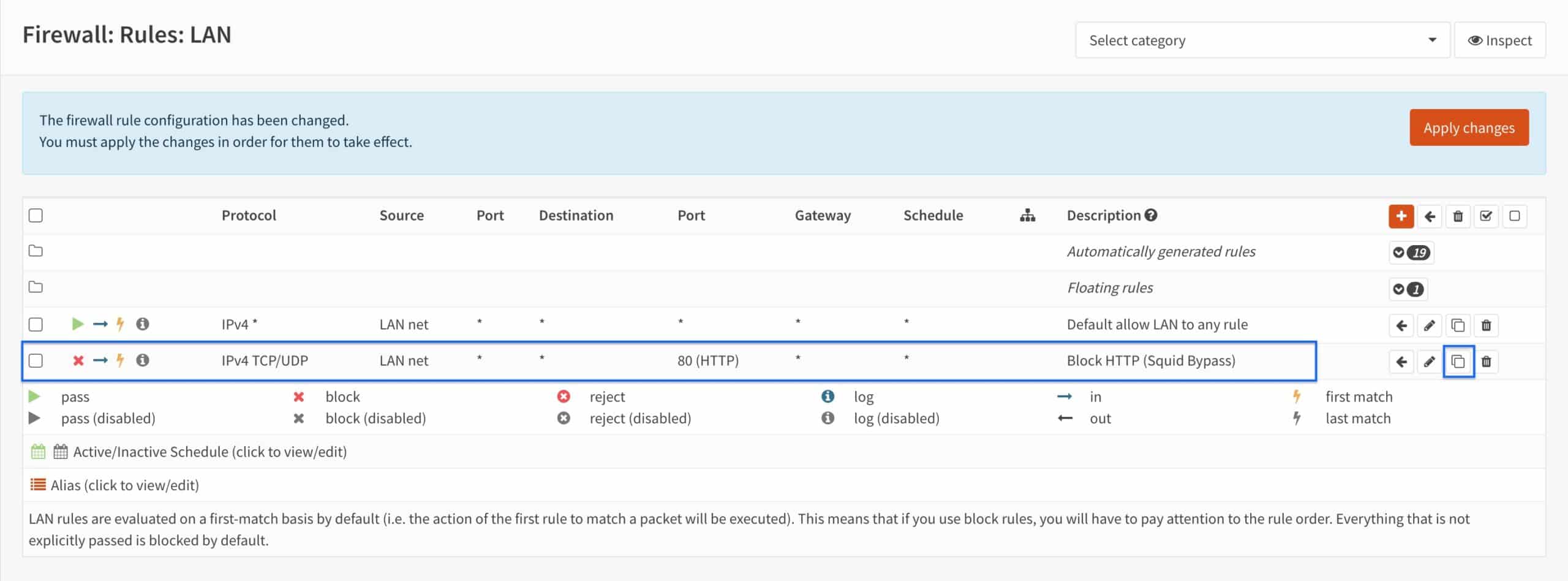Viewport: 1568px width, 581px height.
Task: Open Alias view/edit link
Action: point(126,485)
